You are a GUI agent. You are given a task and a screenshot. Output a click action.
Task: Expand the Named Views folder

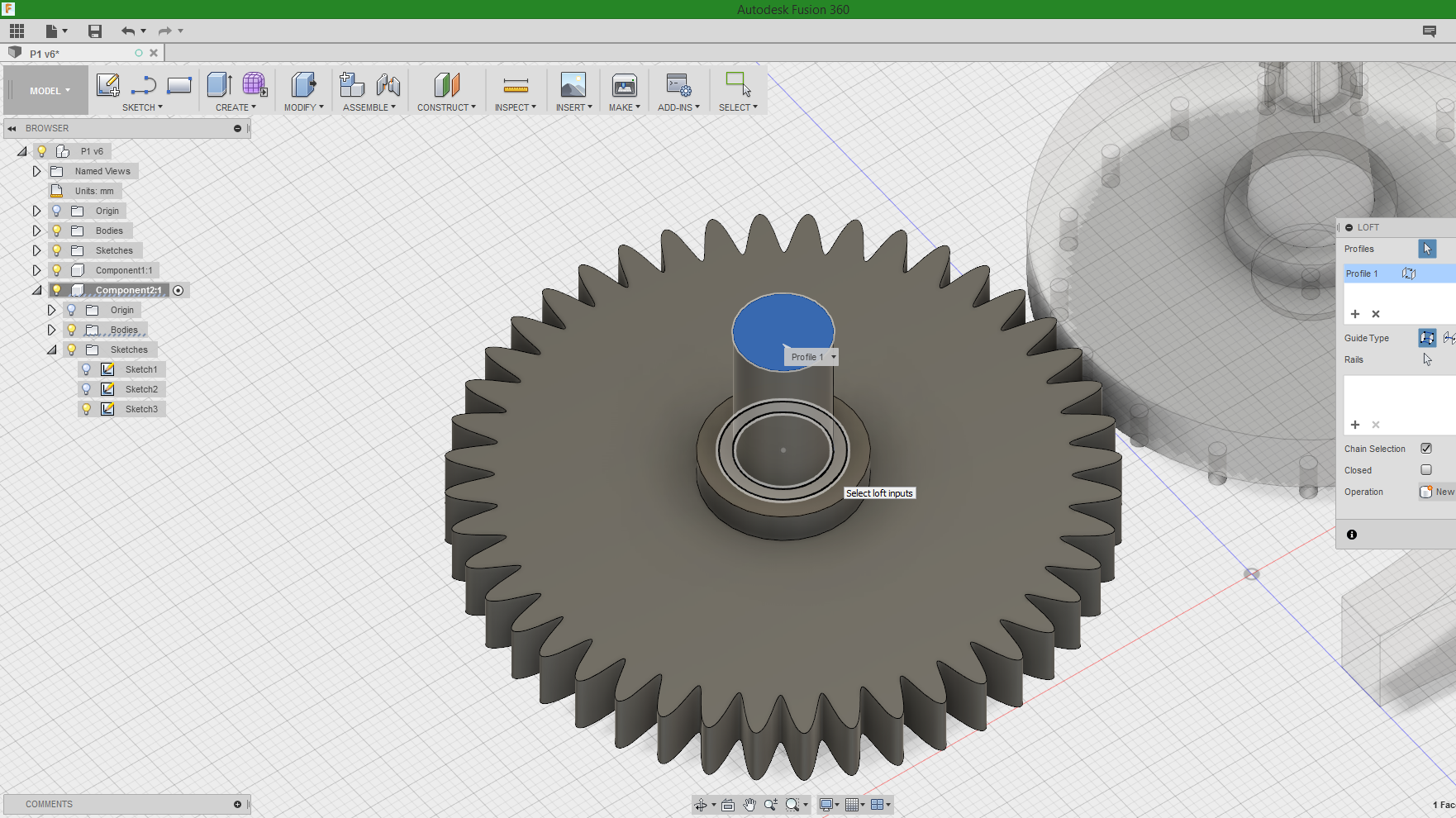pyautogui.click(x=36, y=171)
